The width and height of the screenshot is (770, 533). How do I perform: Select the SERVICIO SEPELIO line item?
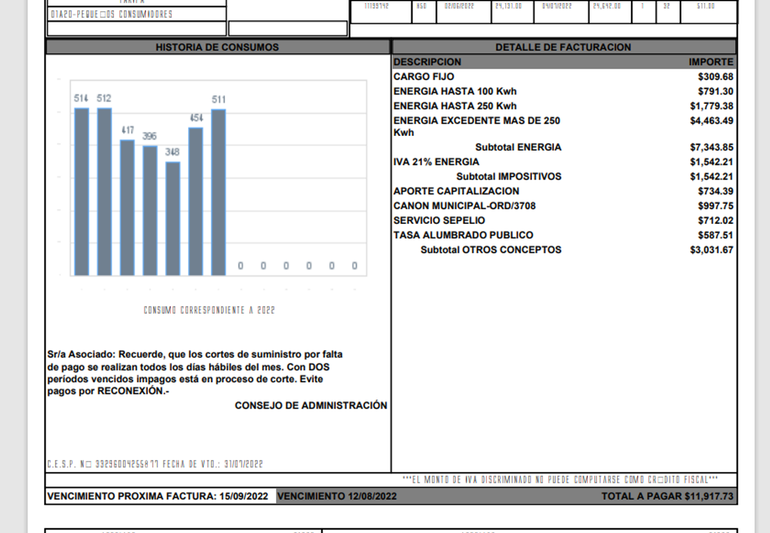[439, 220]
